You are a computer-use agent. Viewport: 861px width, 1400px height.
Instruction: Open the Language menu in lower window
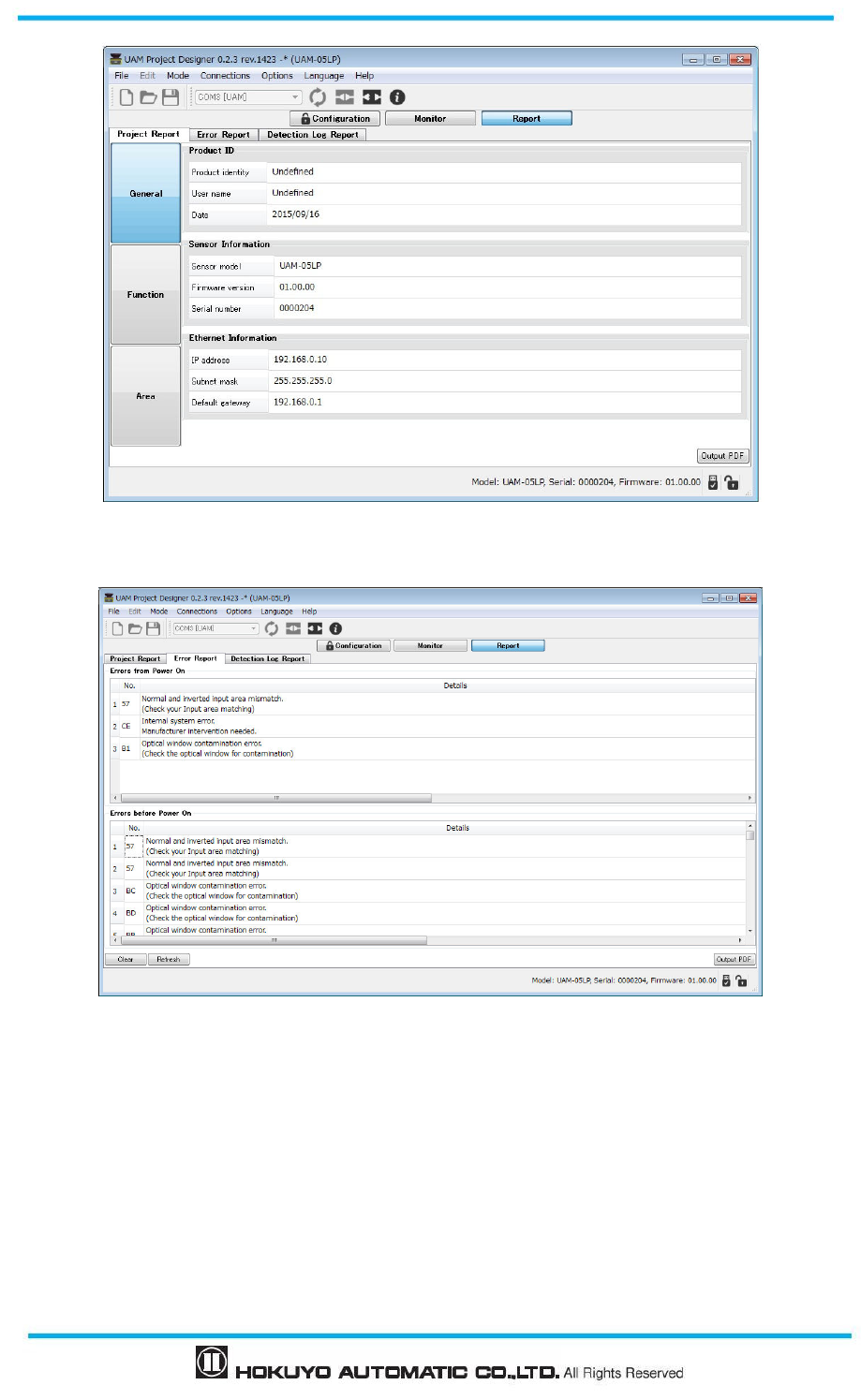click(276, 612)
